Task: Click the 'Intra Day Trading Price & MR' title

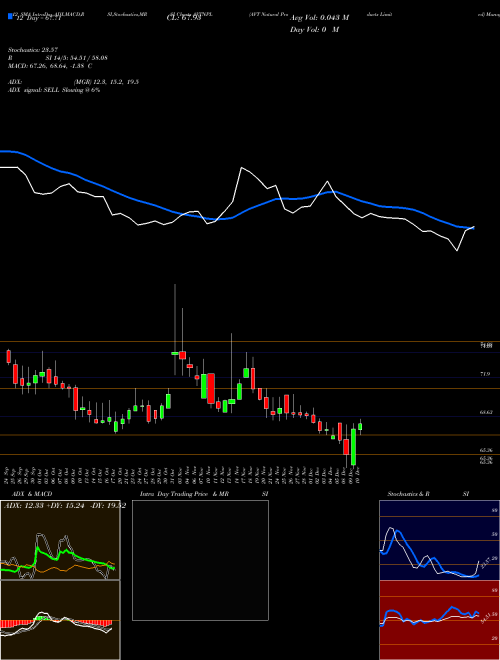Action: (x=184, y=494)
